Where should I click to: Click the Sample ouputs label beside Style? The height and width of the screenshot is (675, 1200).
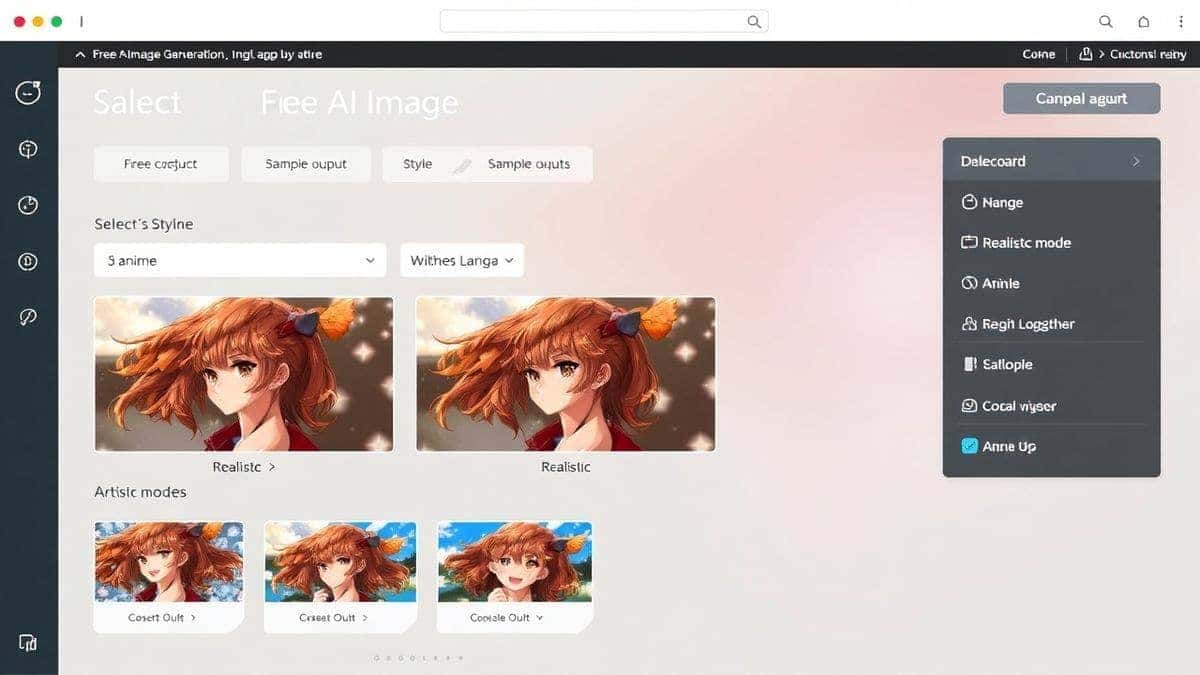pyautogui.click(x=529, y=164)
